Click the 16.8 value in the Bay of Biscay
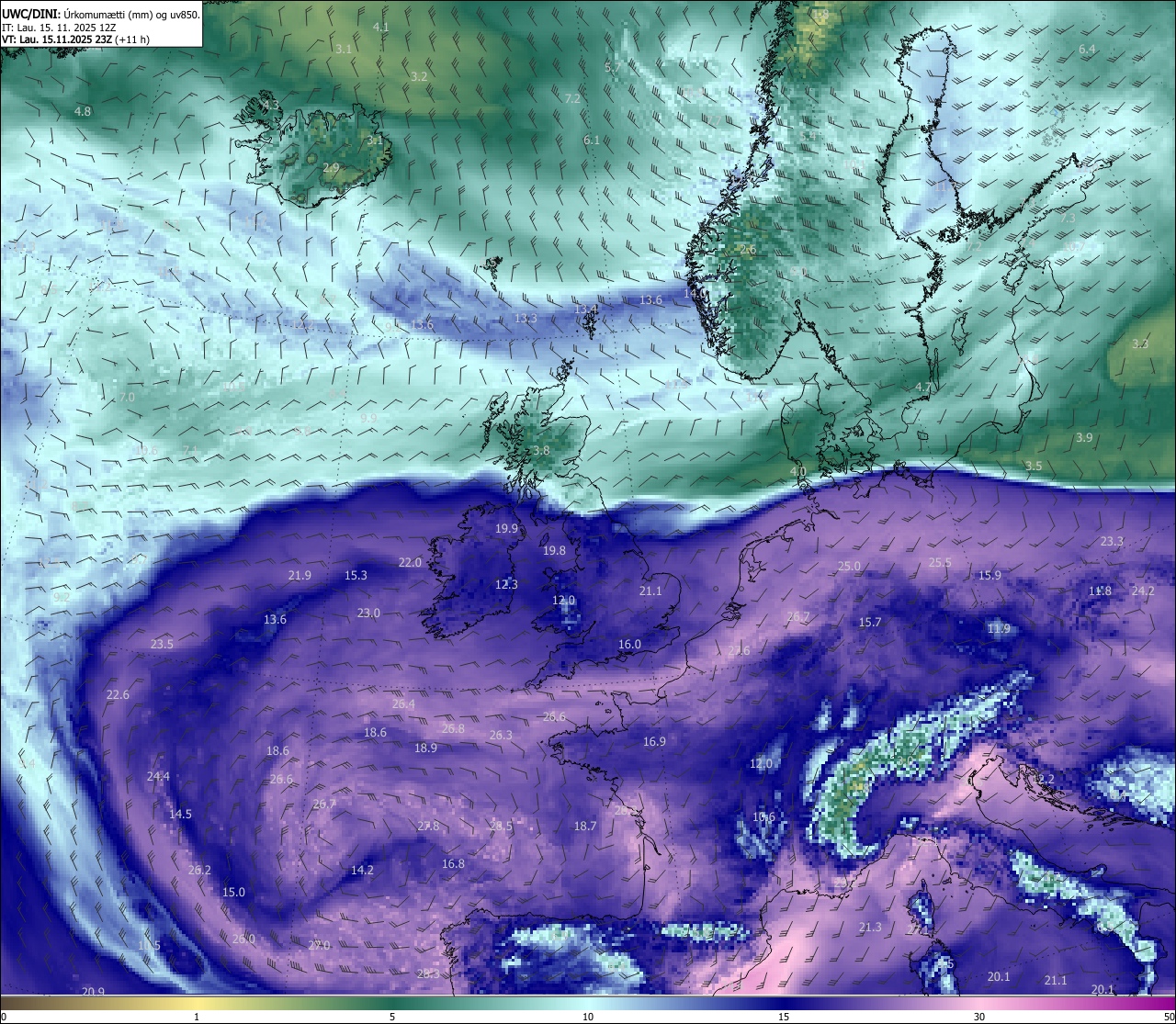The image size is (1176, 1024). (453, 864)
